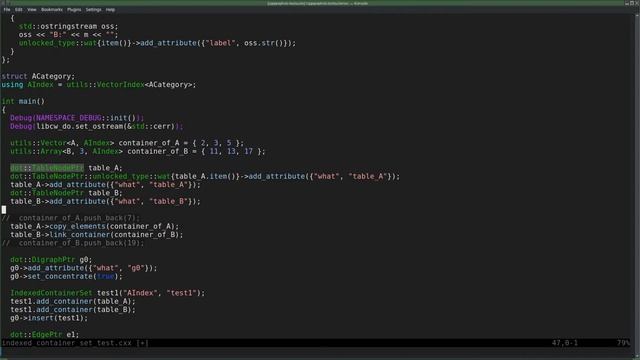640x360 pixels.
Task: Click the unlocked_type::wat{table_A.item()} line
Action: pos(205,176)
